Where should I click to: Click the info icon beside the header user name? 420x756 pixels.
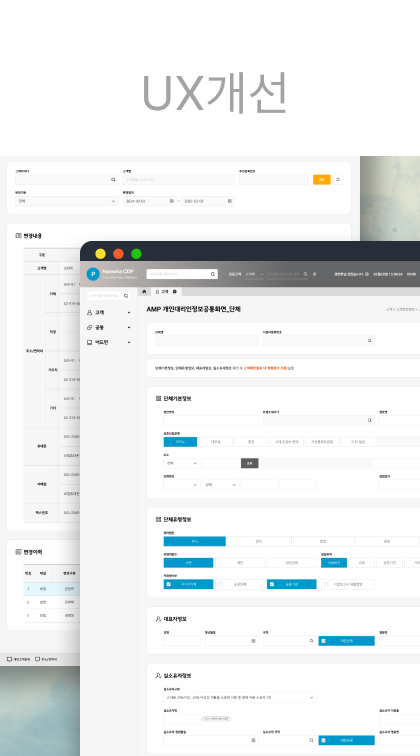[367, 274]
